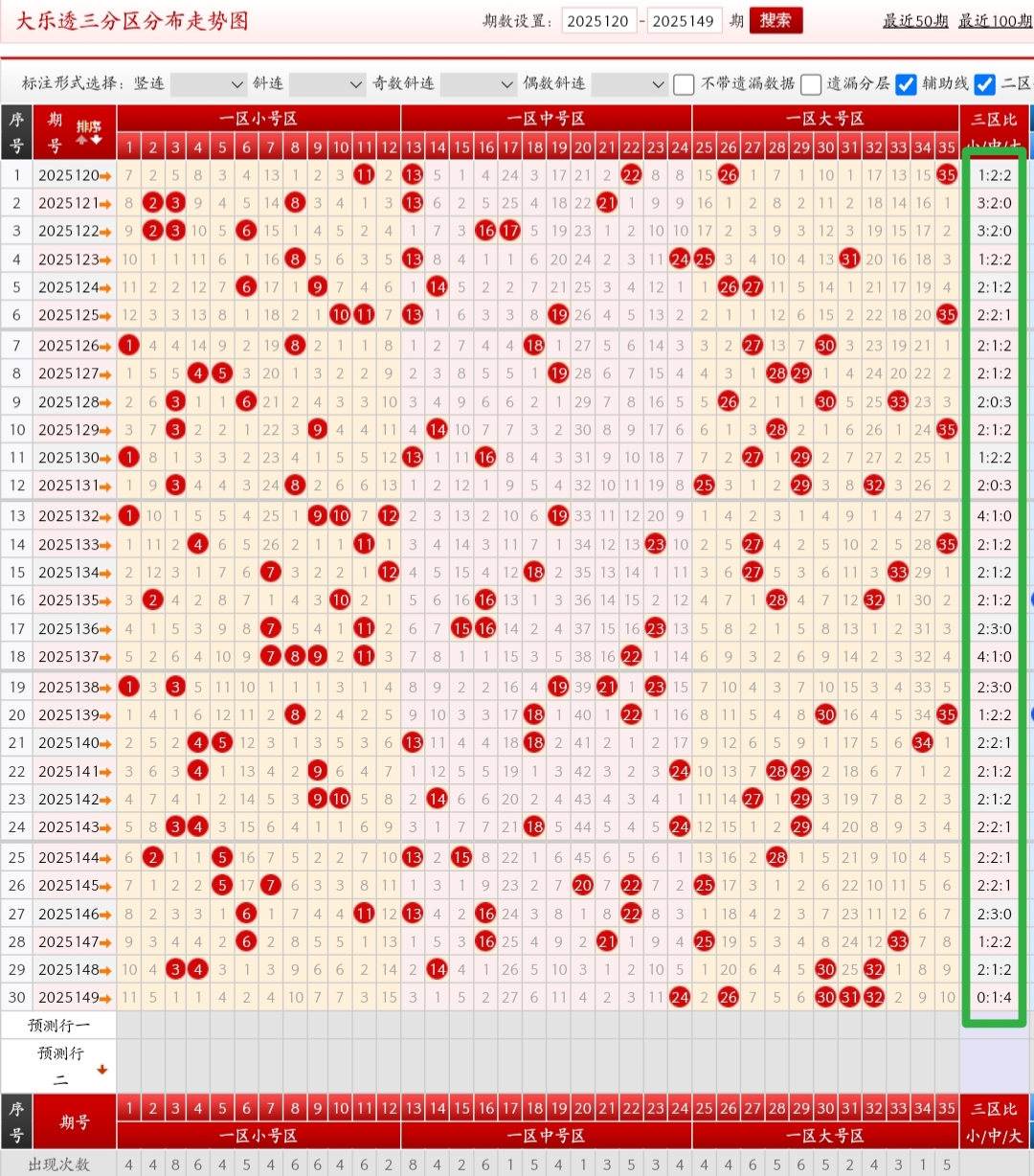Click ratio 0:1:4 in row 2025149
The height and width of the screenshot is (1176, 1034).
(995, 998)
